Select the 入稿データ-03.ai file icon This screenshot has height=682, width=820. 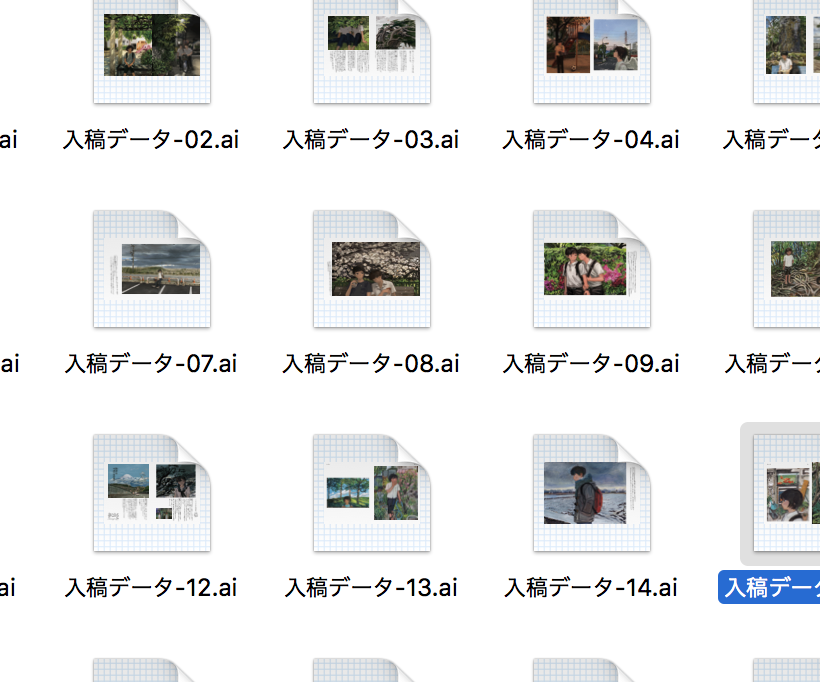tap(372, 51)
